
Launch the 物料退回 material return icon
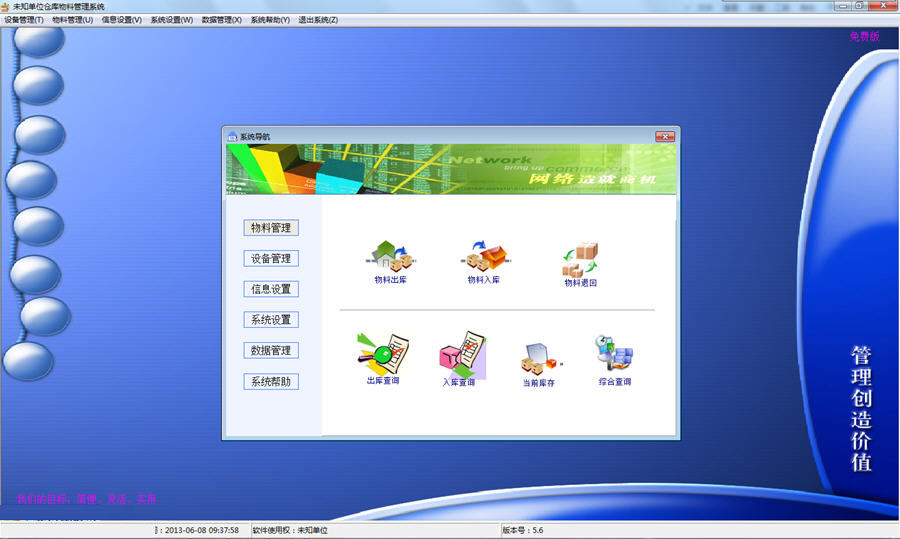580,260
